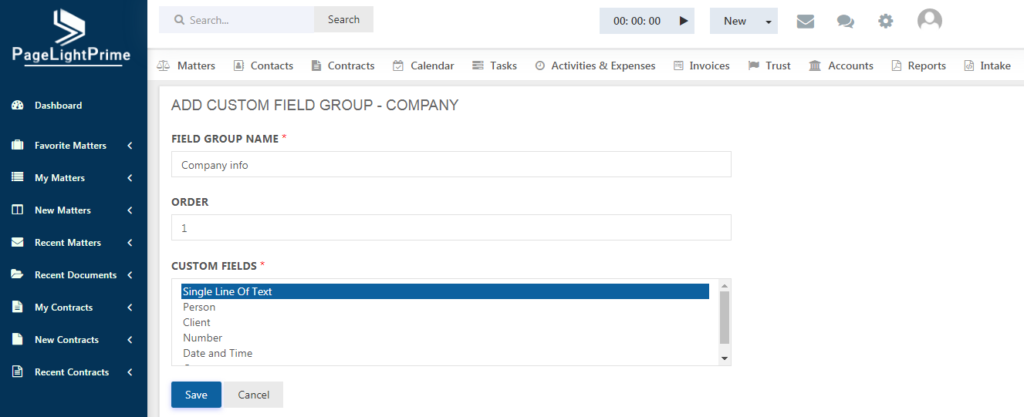1024x417 pixels.
Task: Click the My Matters list icon
Action: coord(18,178)
